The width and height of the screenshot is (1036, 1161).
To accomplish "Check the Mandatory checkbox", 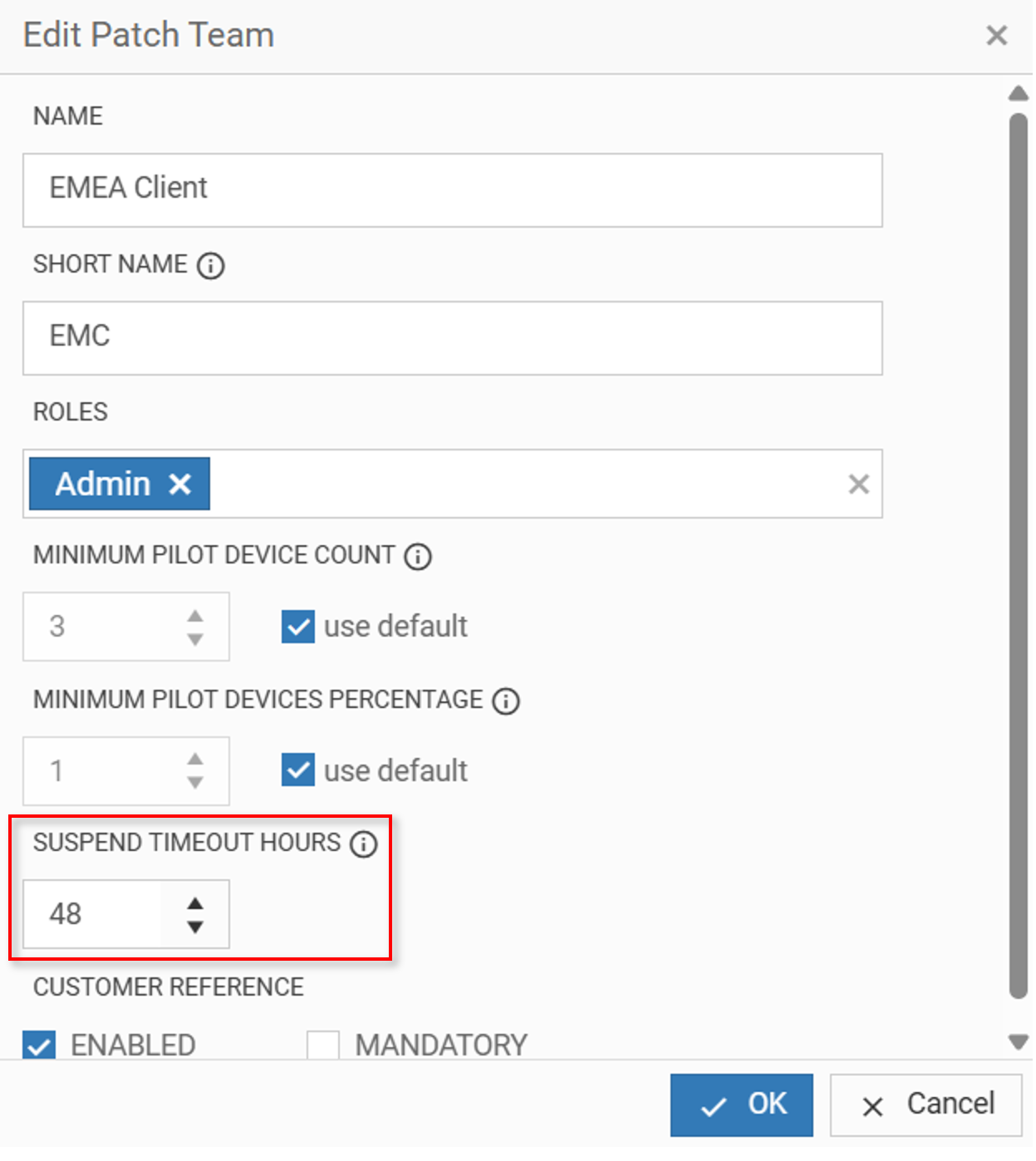I will pyautogui.click(x=322, y=1045).
